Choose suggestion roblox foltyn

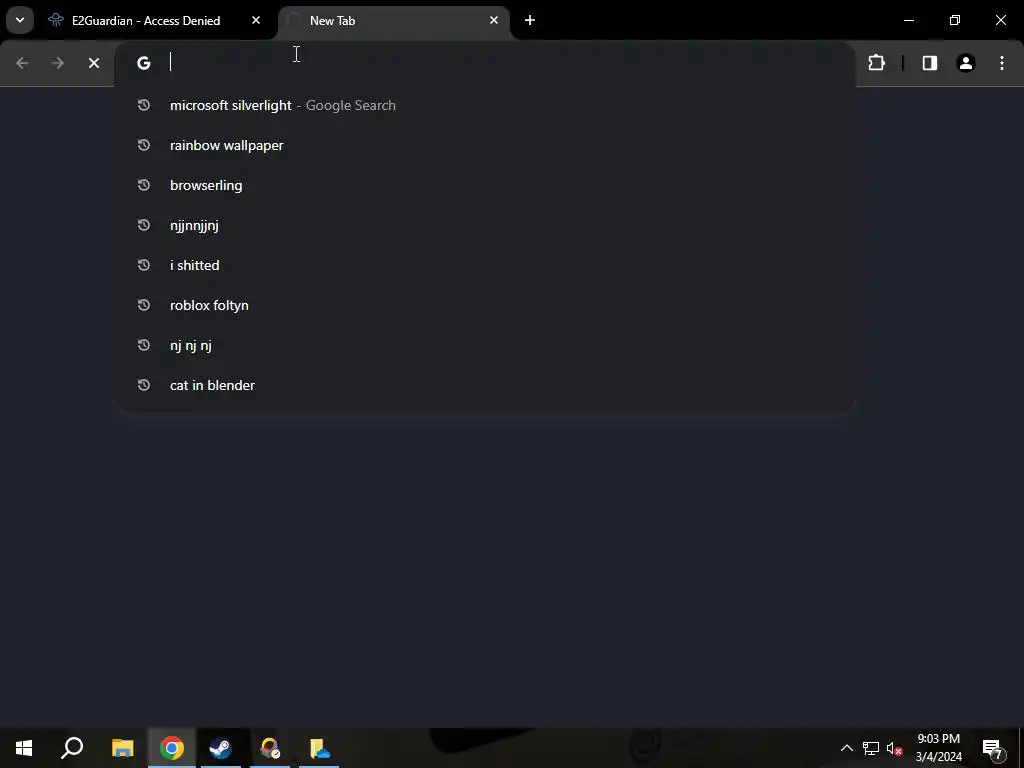click(485, 305)
